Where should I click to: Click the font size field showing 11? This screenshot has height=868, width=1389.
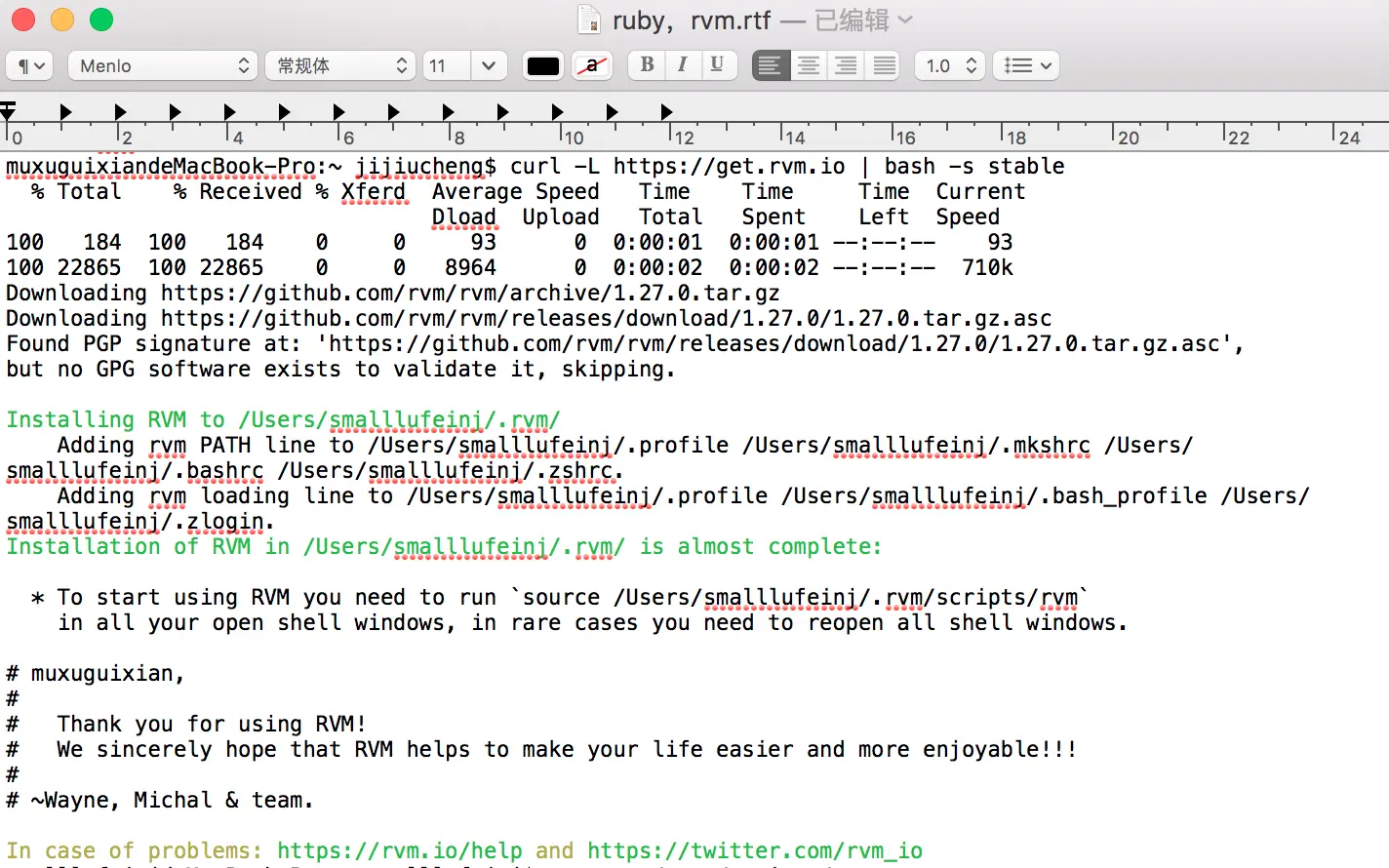447,65
